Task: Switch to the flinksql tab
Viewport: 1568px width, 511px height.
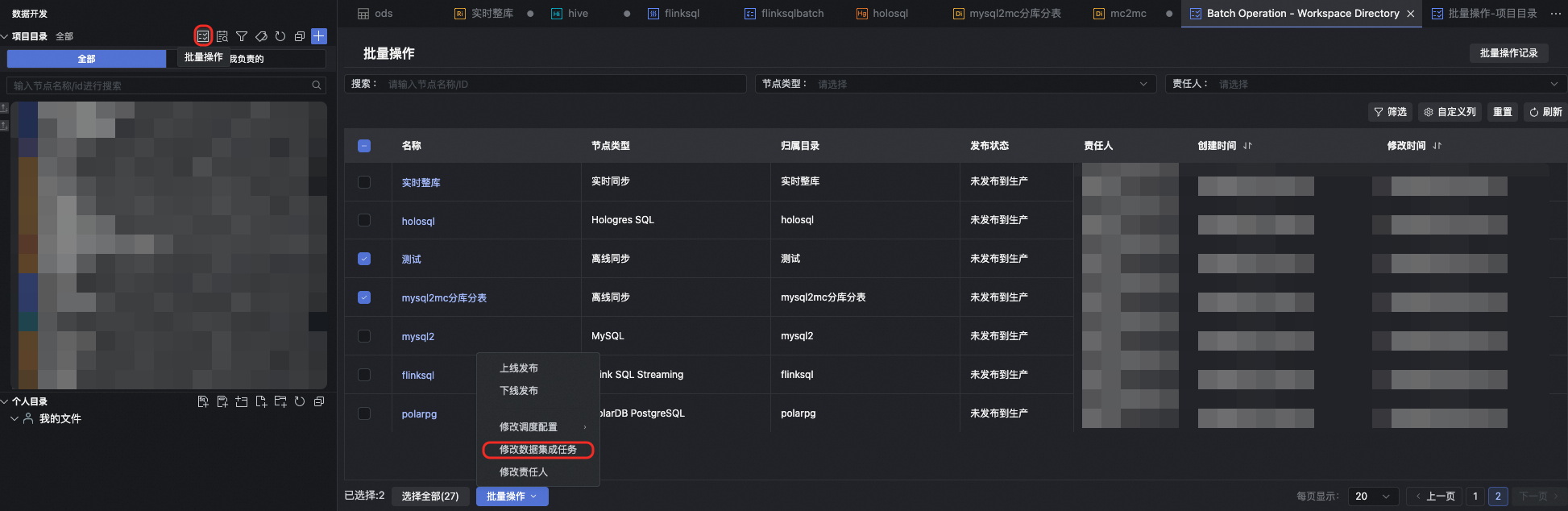Action: point(674,14)
